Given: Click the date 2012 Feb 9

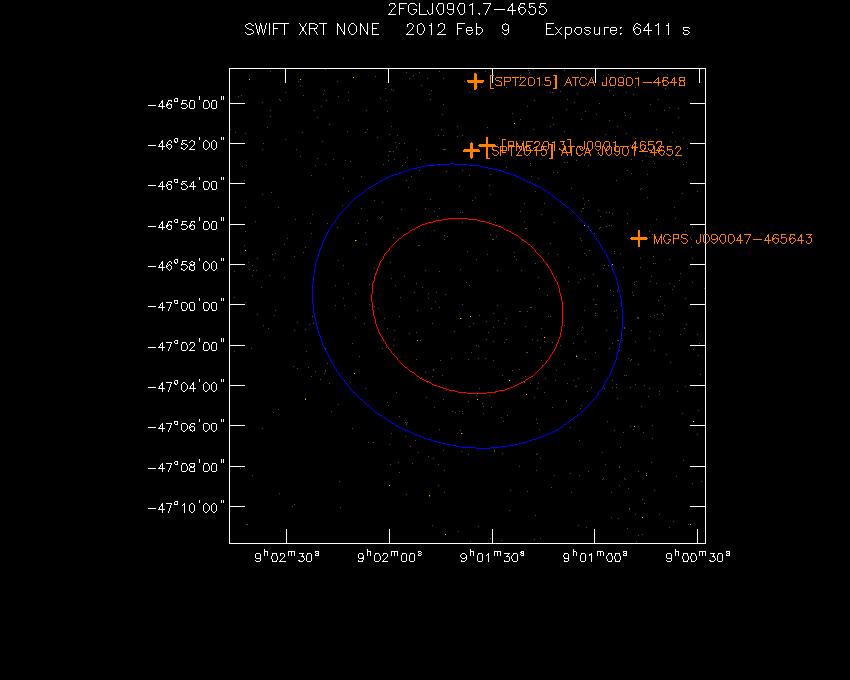Looking at the screenshot, I should 458,29.
